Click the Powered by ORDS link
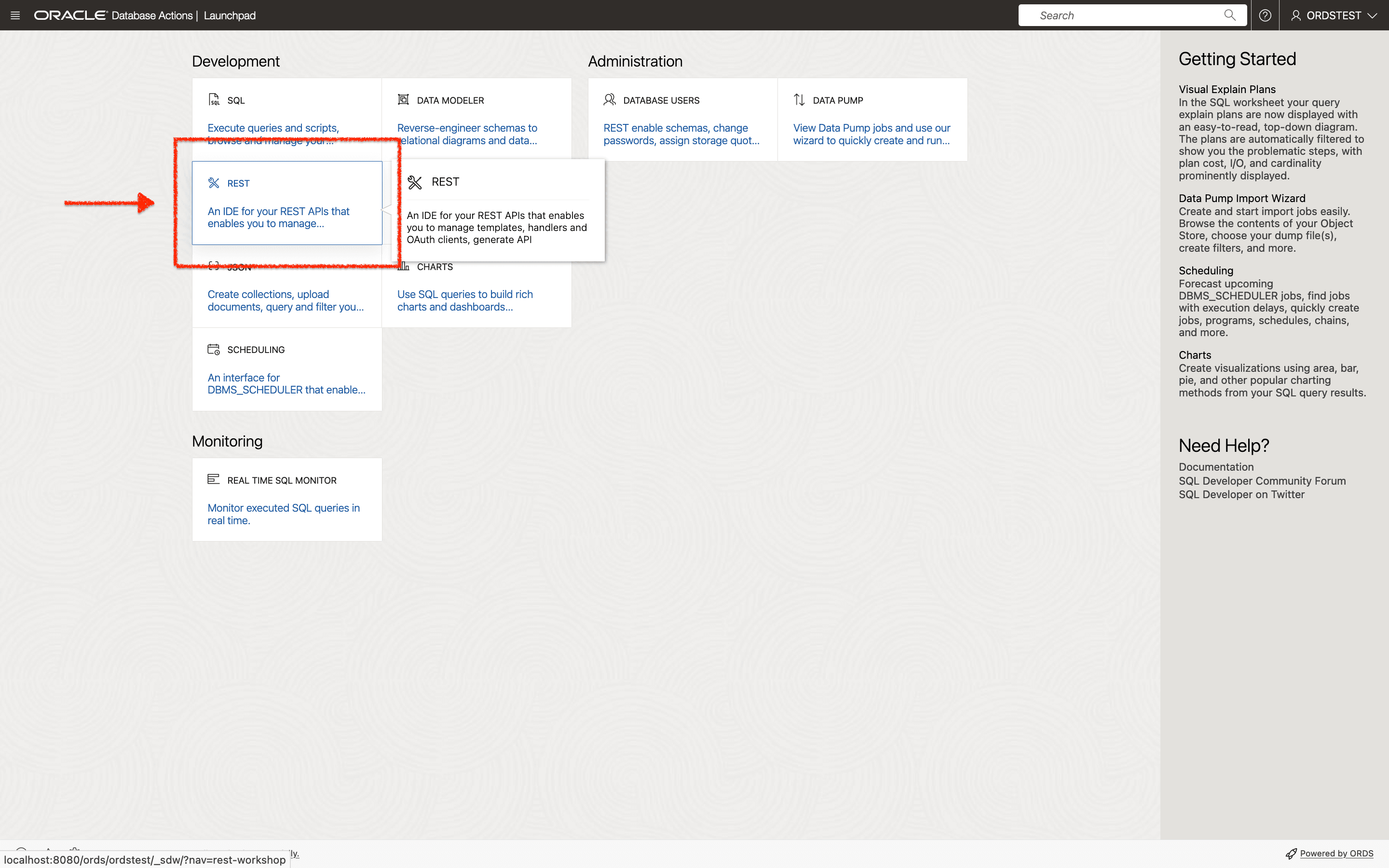The image size is (1389, 868). [x=1336, y=853]
